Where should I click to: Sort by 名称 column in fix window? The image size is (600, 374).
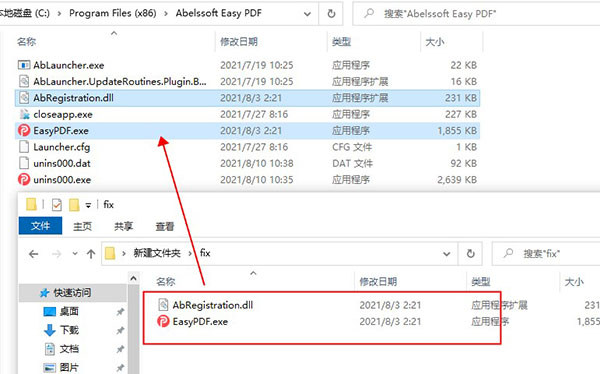click(x=166, y=282)
